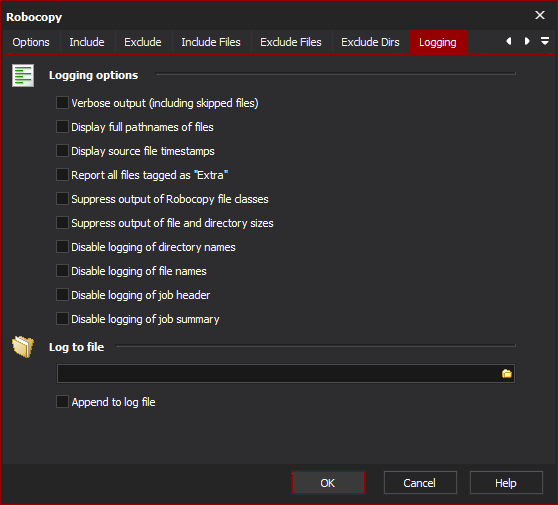Click the OK button
This screenshot has height=505, width=558.
328,483
